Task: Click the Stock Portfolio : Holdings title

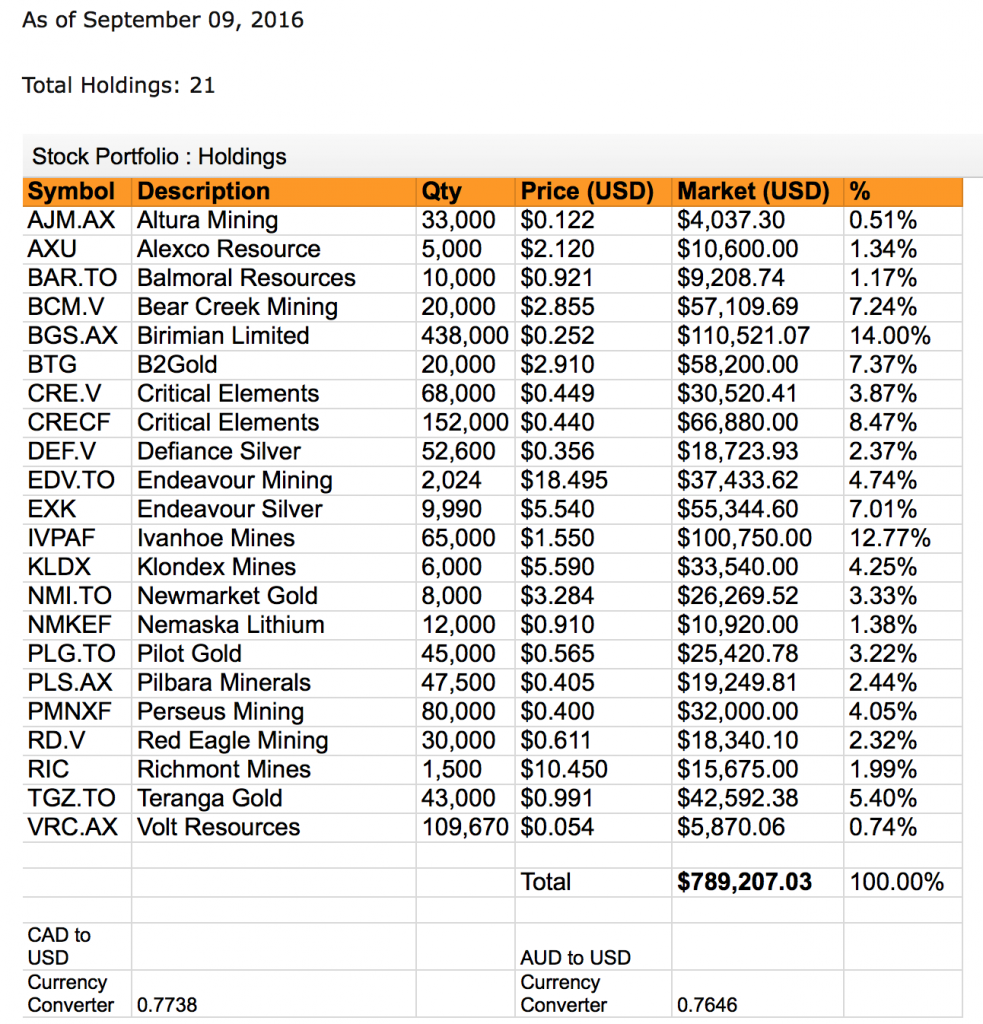Action: coord(159,157)
